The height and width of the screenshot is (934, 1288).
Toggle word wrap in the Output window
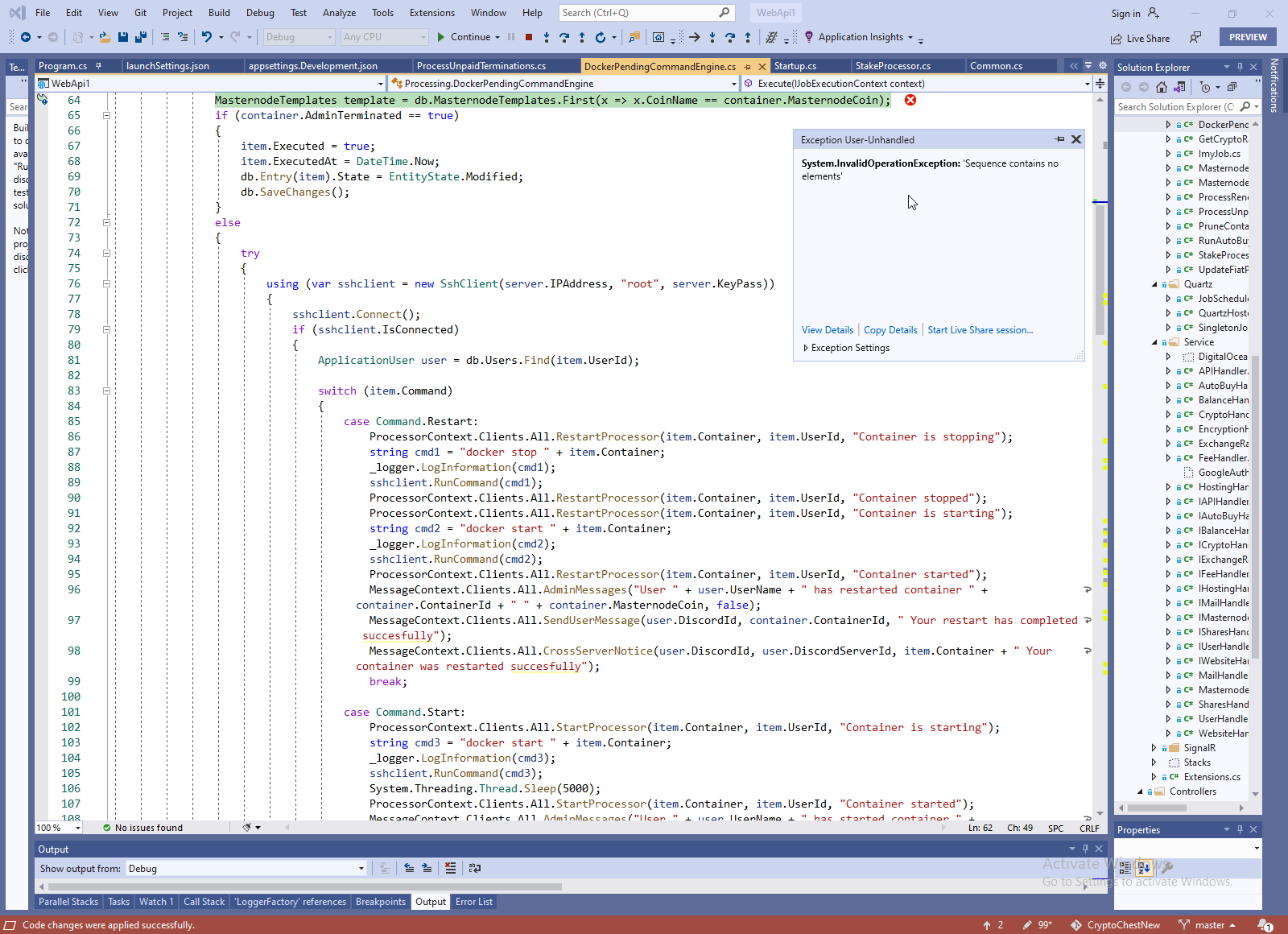(x=475, y=868)
